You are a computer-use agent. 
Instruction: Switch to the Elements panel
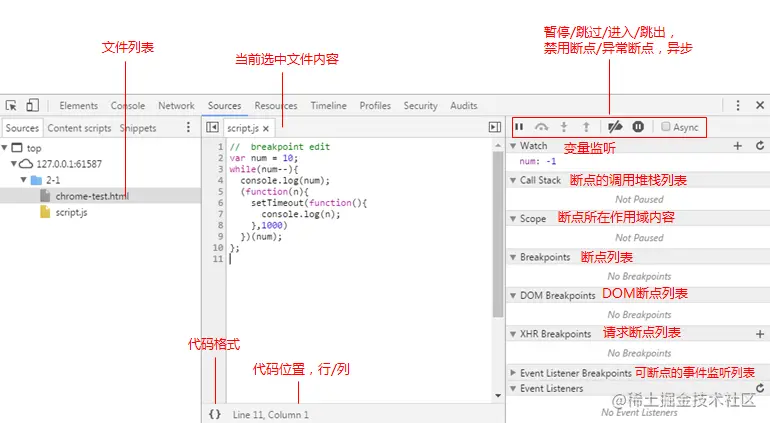tap(79, 106)
